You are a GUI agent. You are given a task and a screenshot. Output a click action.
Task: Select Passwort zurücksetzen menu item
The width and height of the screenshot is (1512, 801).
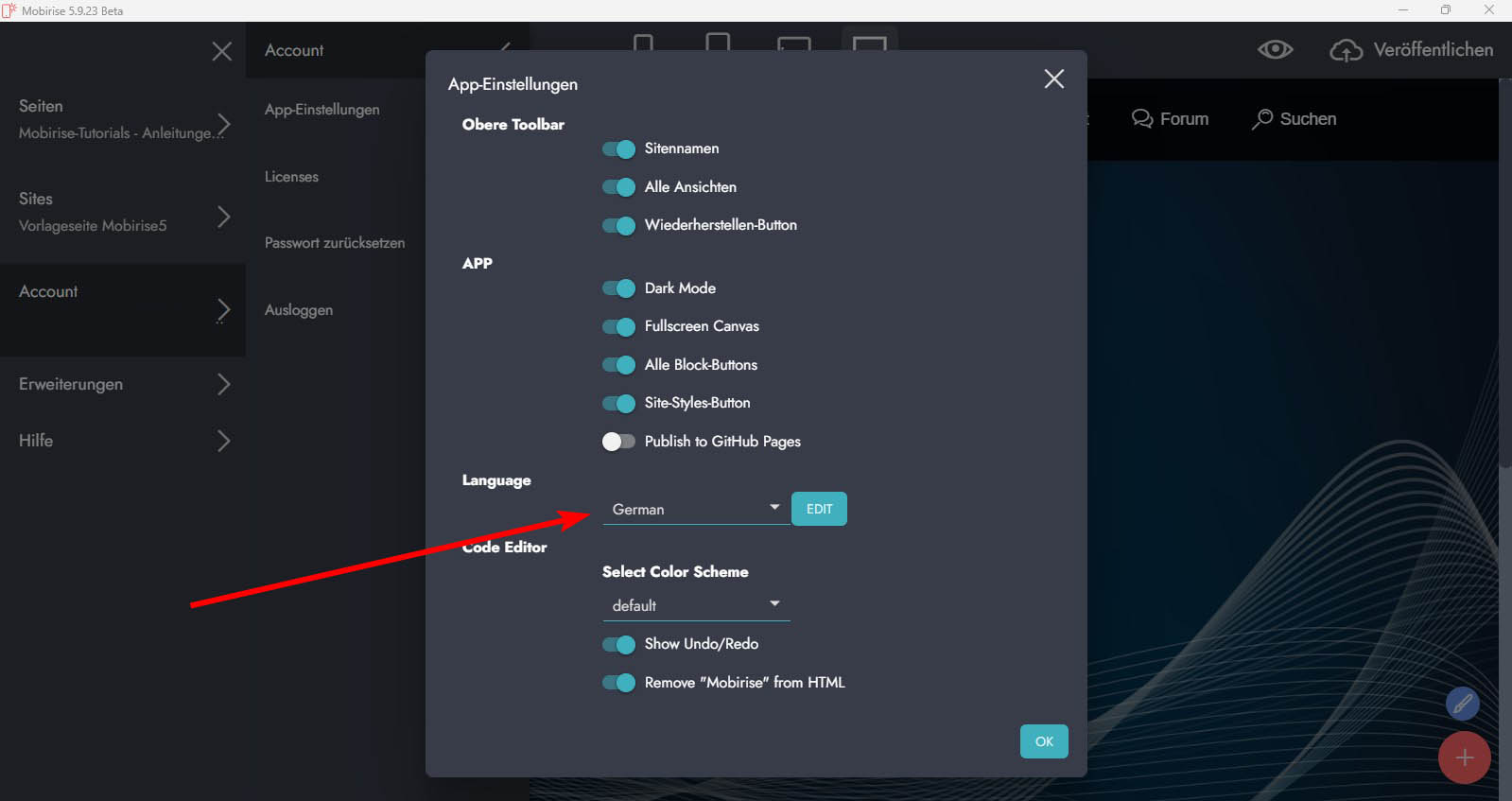[335, 243]
